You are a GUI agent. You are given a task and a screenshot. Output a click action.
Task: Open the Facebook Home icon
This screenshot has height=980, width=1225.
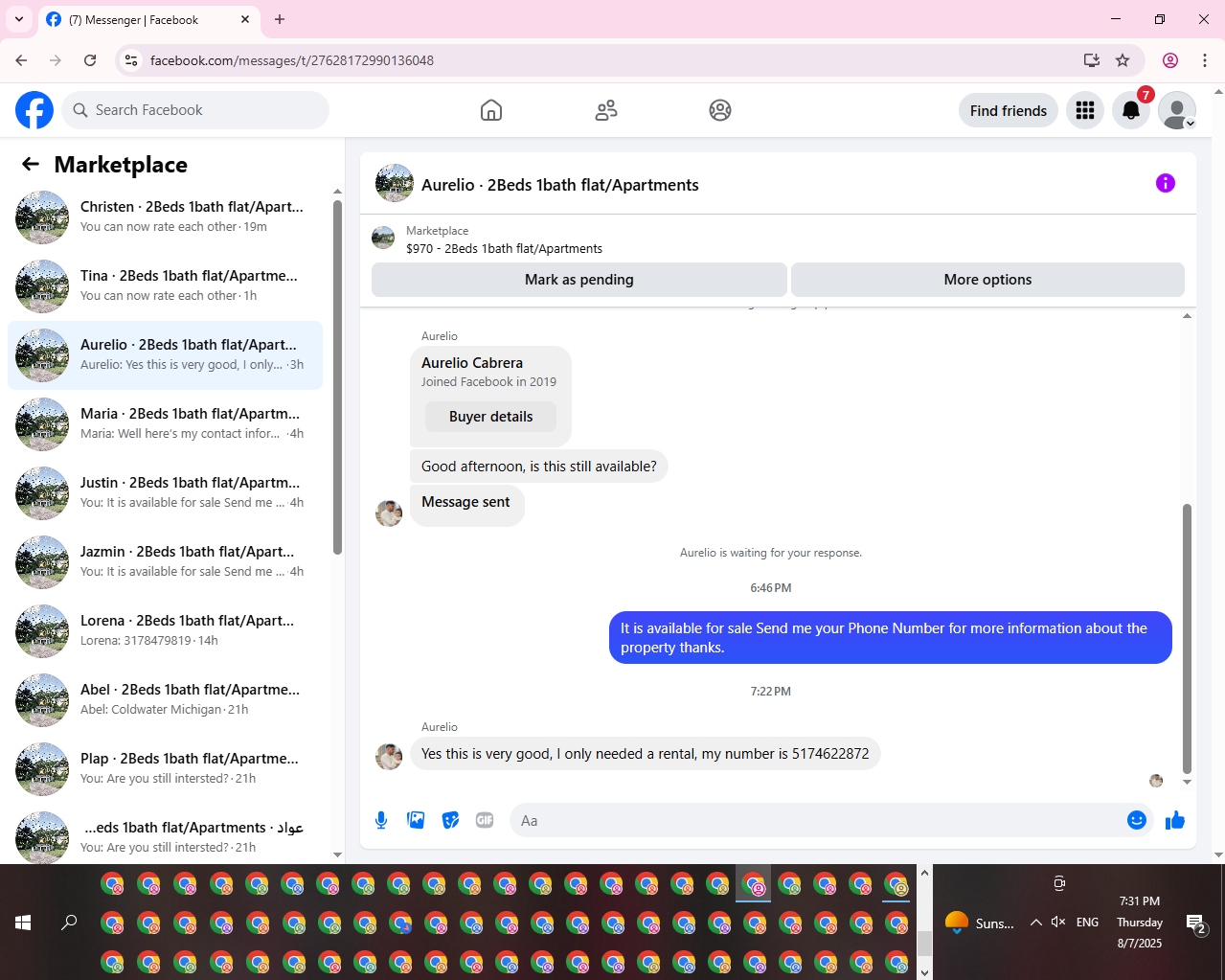491,110
